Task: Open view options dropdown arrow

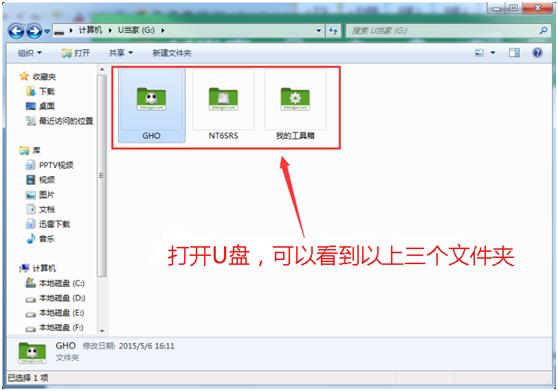Action: (493, 53)
